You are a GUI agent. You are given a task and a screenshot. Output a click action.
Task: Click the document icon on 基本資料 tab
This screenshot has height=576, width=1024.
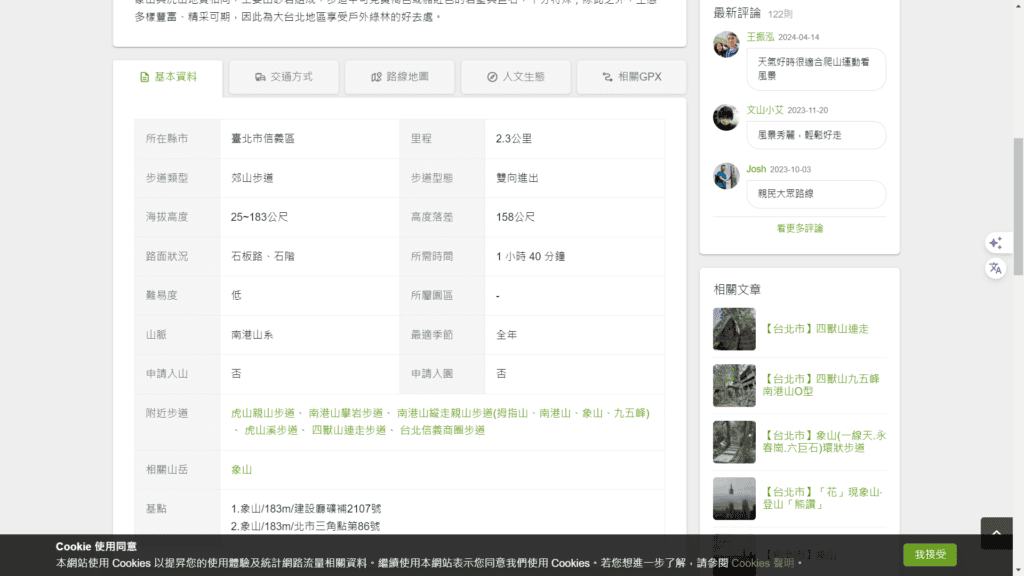click(x=144, y=77)
